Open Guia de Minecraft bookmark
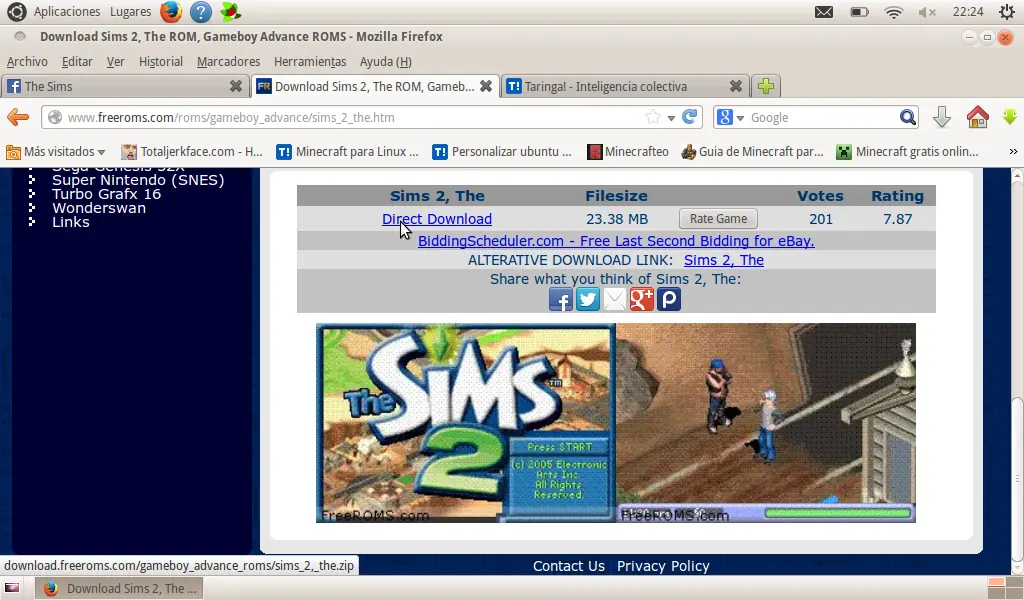This screenshot has height=600, width=1024. point(752,152)
